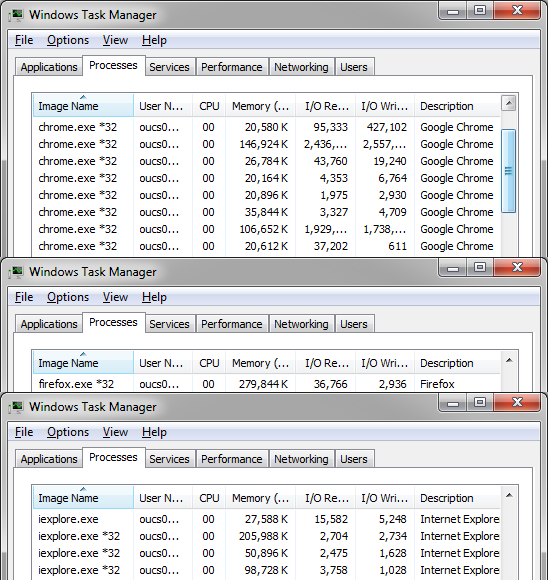Viewport: 550px width, 584px height.
Task: Select the firefox.exe *32 process row
Action: 267,384
